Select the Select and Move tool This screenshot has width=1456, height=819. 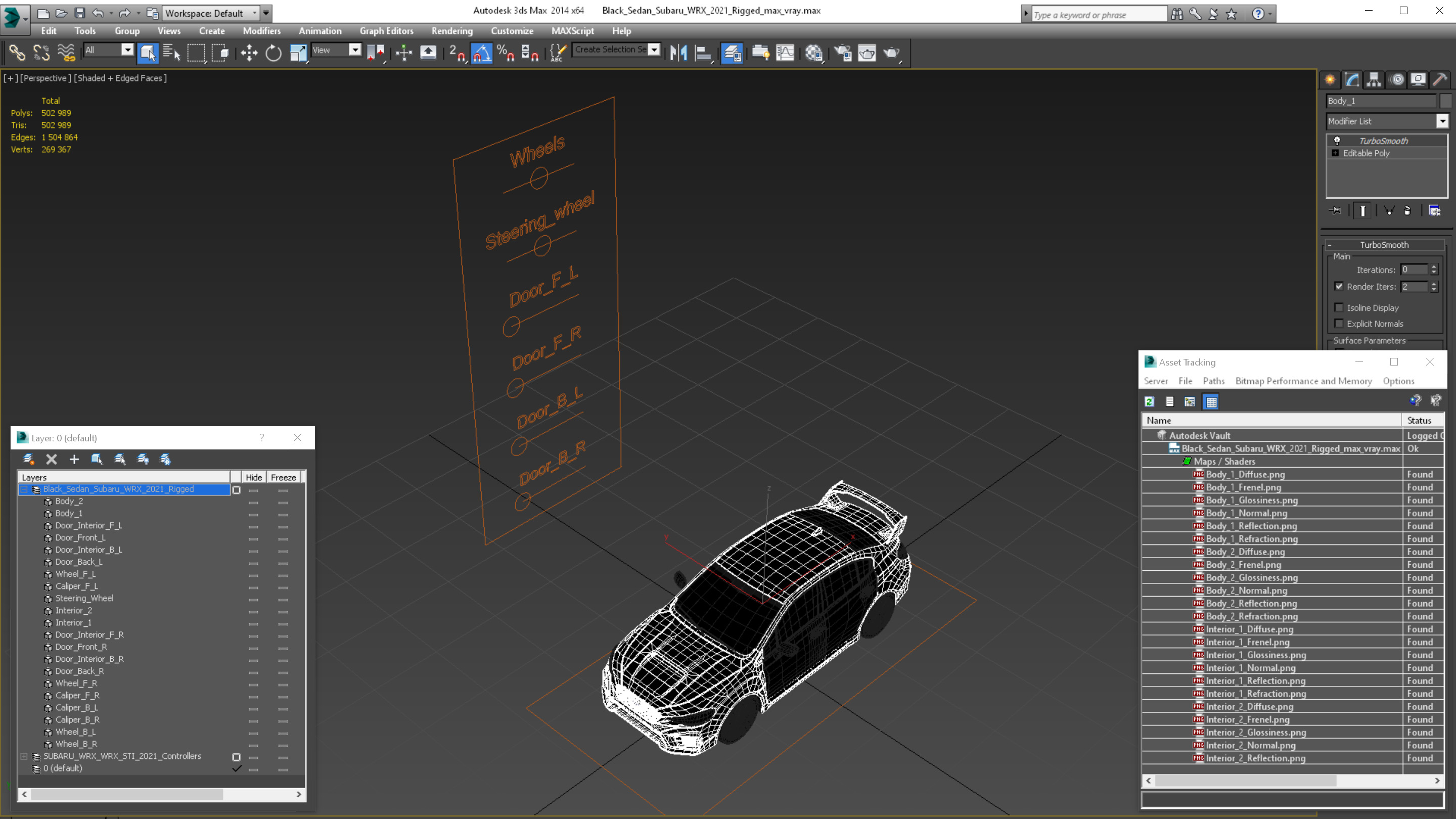[249, 53]
